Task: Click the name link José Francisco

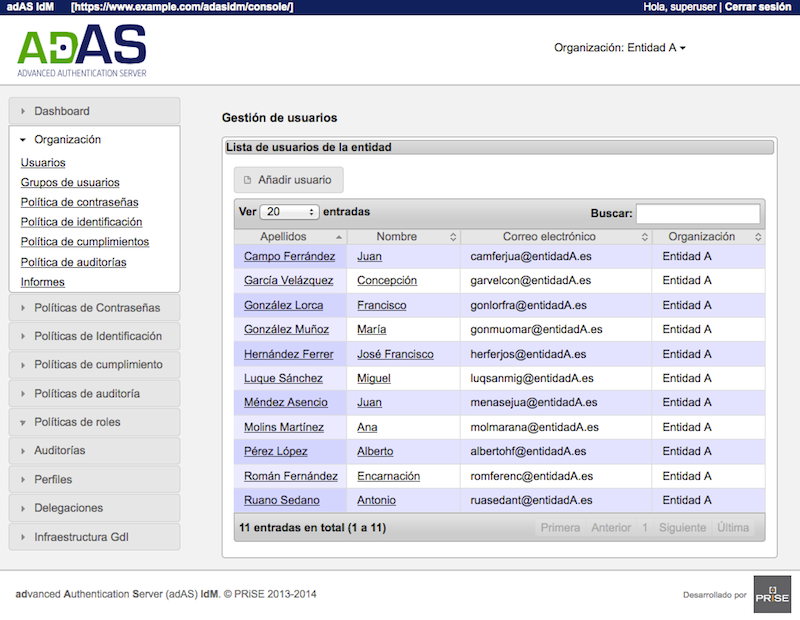Action: coord(395,354)
